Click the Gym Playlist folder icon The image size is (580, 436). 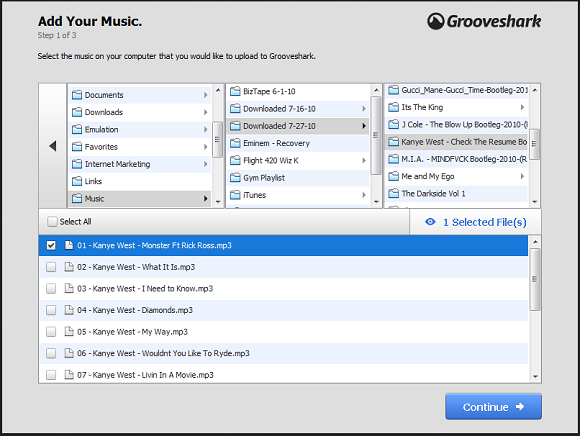(x=235, y=178)
